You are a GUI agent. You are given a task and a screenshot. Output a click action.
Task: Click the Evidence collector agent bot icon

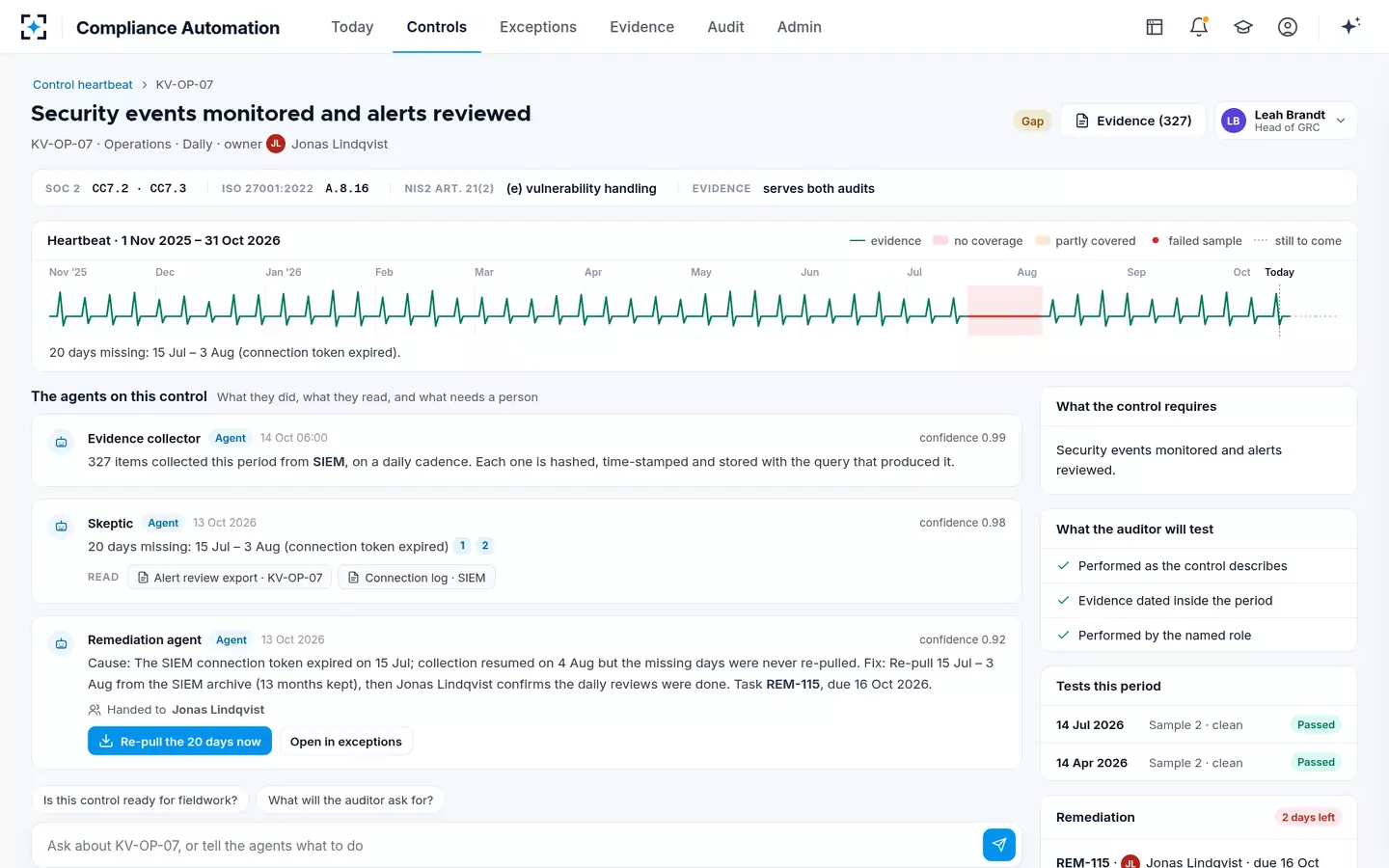(x=61, y=442)
